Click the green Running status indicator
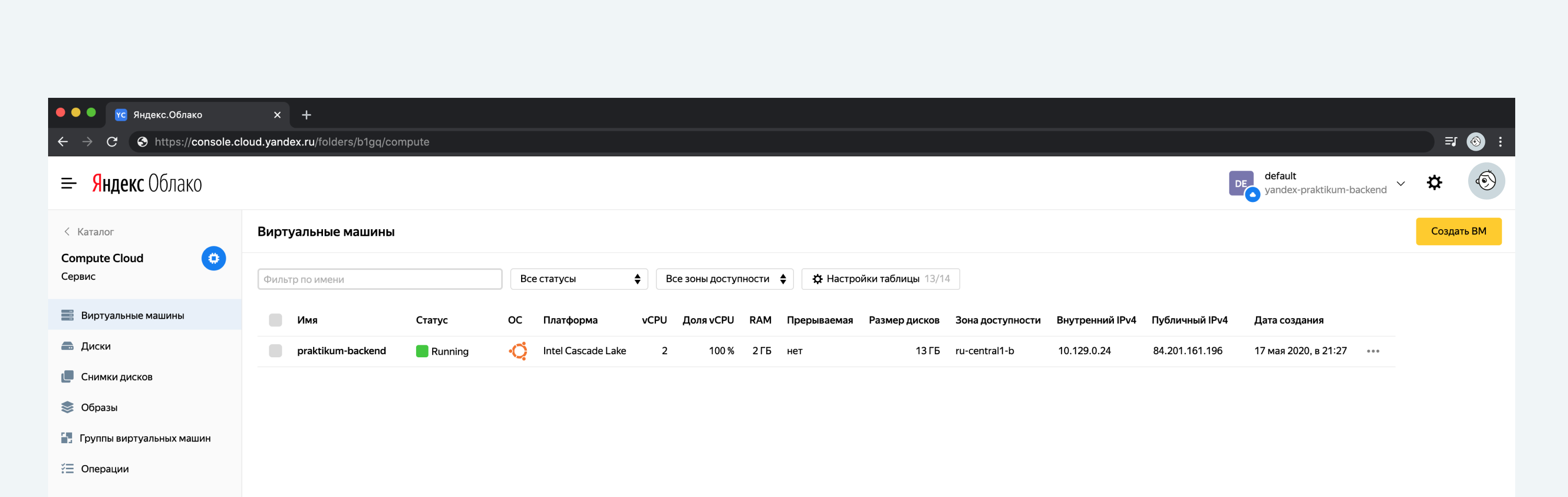Screen dimensions: 1568x497 pyautogui.click(x=422, y=352)
